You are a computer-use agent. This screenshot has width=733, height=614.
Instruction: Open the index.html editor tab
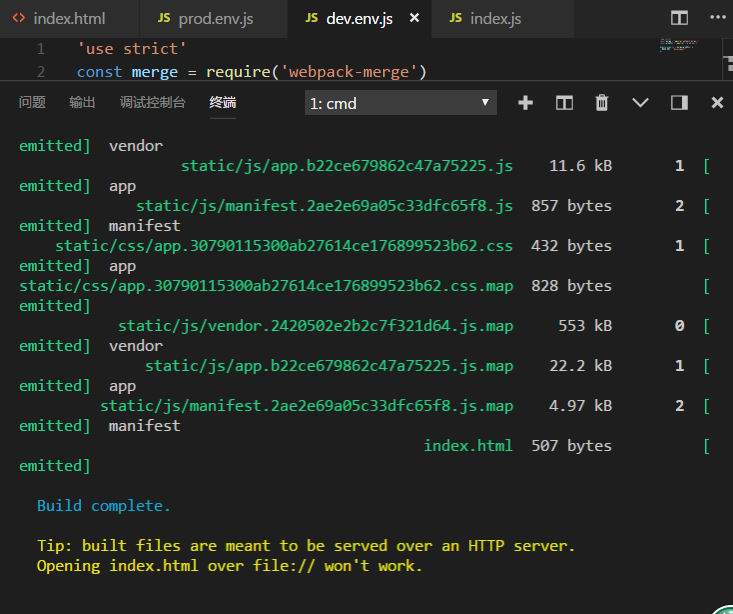69,19
